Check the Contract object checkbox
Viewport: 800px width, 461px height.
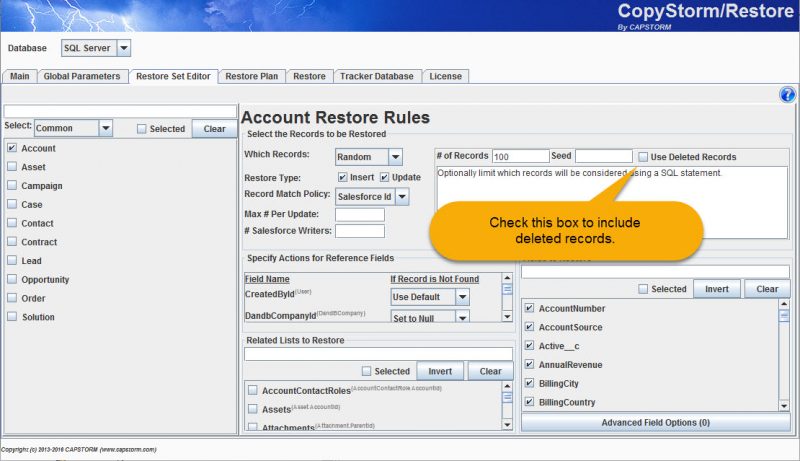[x=12, y=242]
